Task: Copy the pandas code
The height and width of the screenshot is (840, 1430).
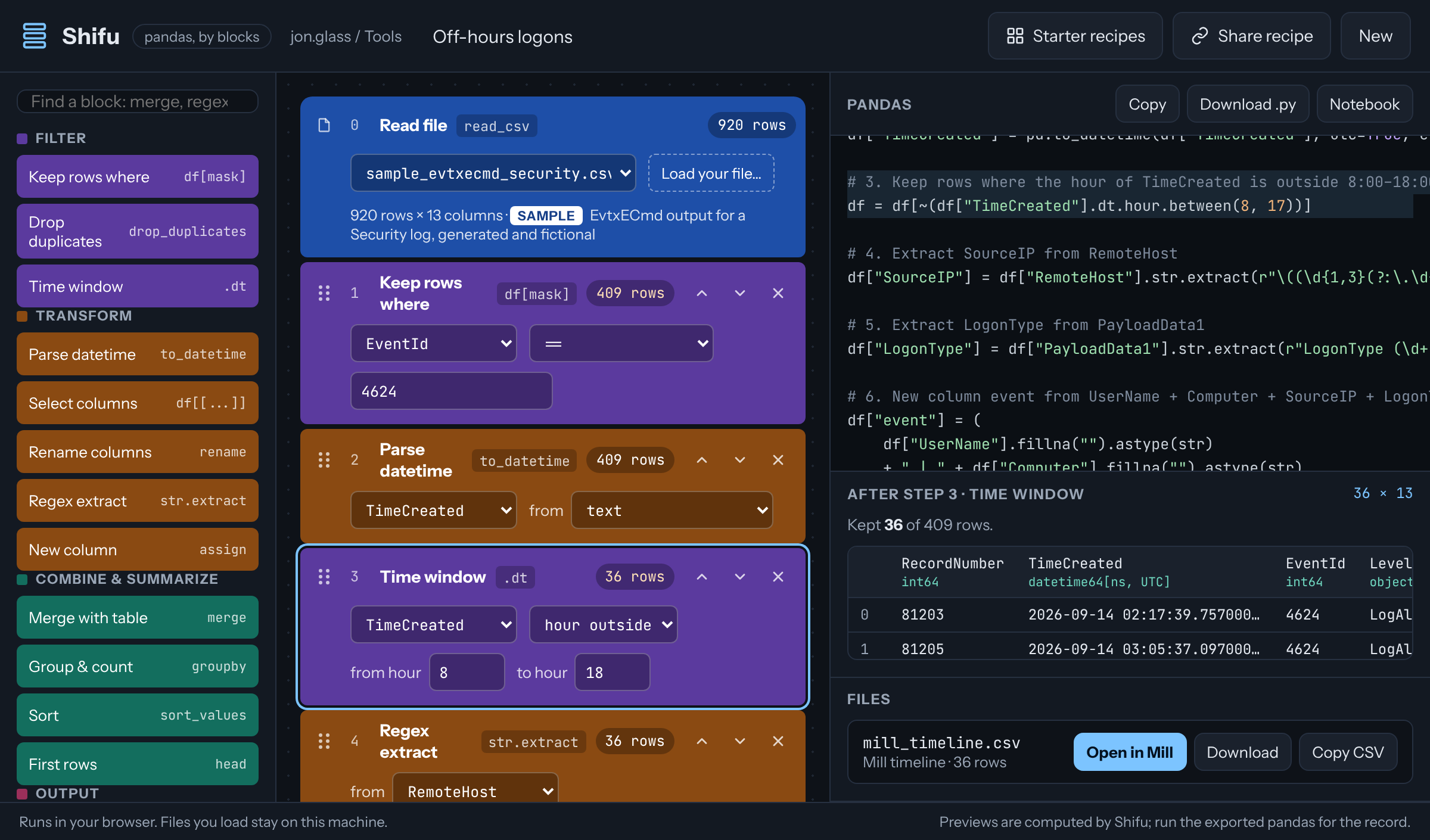Action: 1148,104
